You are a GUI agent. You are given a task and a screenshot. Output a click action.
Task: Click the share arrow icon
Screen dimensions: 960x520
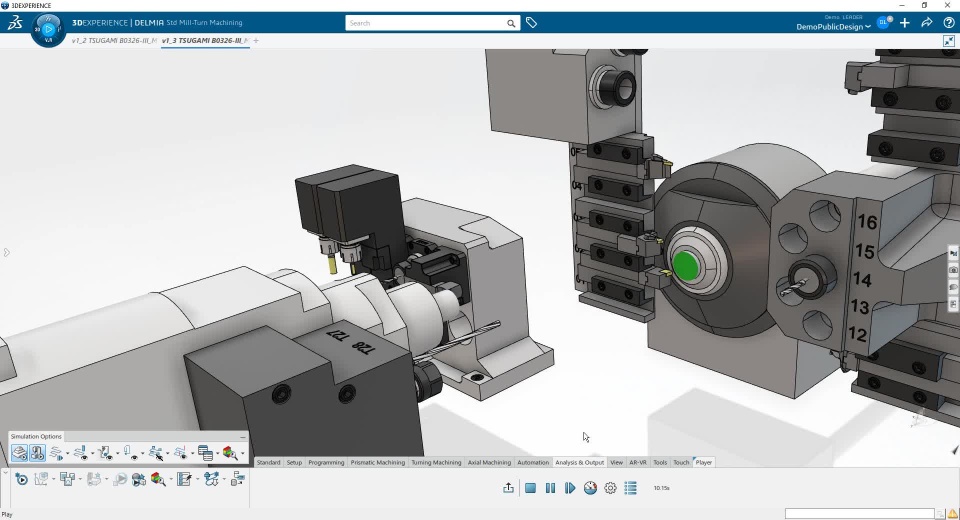(x=926, y=23)
